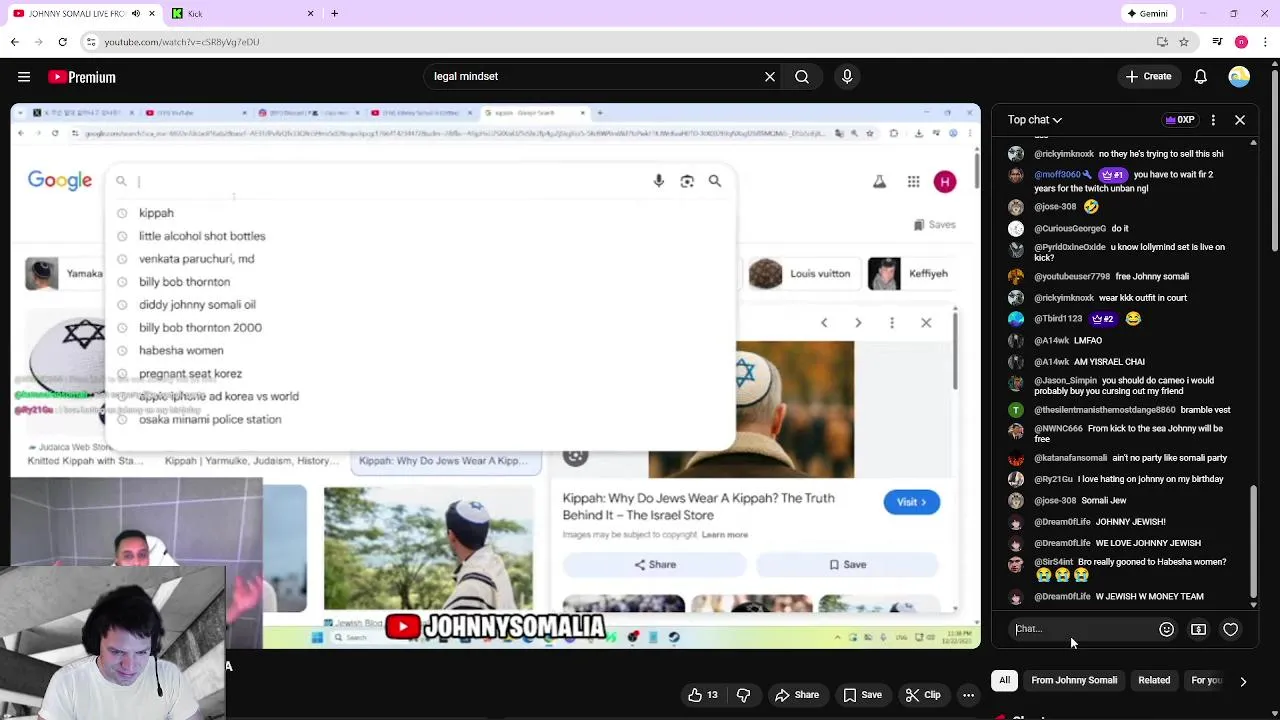Dislike the video with thumbs down

click(x=743, y=695)
